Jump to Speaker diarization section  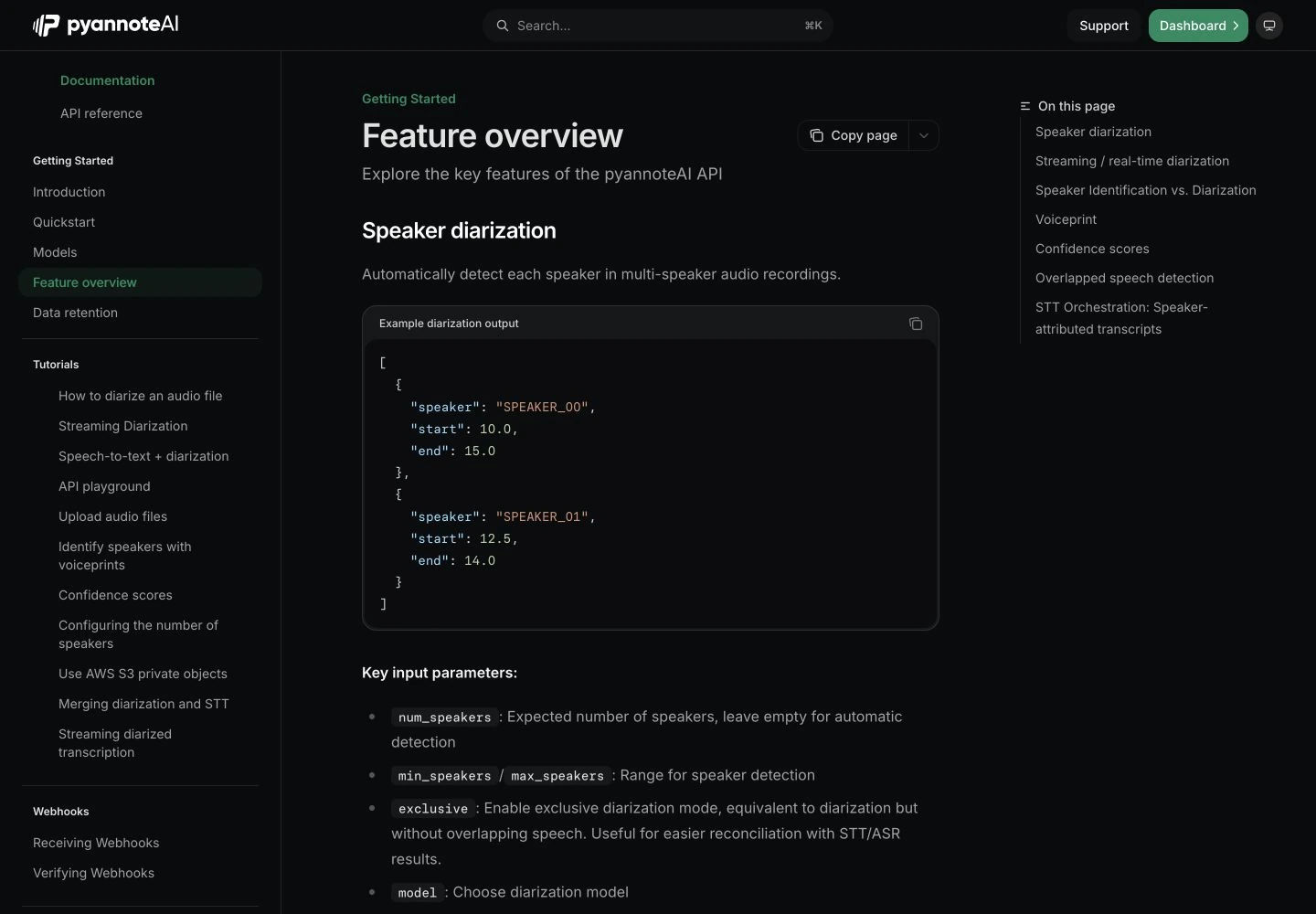tap(1093, 132)
